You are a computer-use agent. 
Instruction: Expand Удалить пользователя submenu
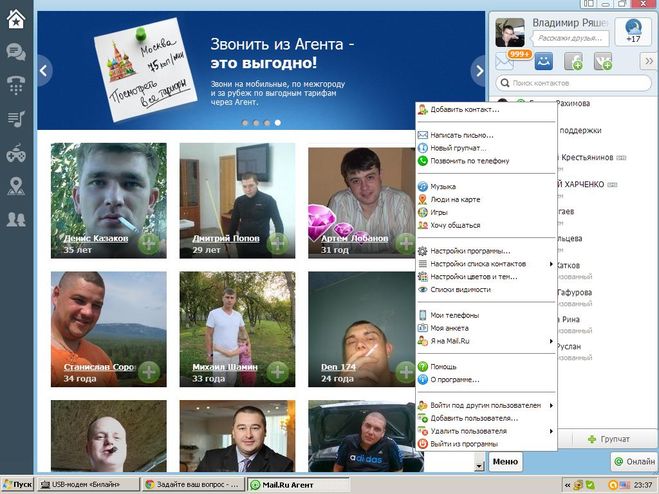[486, 431]
